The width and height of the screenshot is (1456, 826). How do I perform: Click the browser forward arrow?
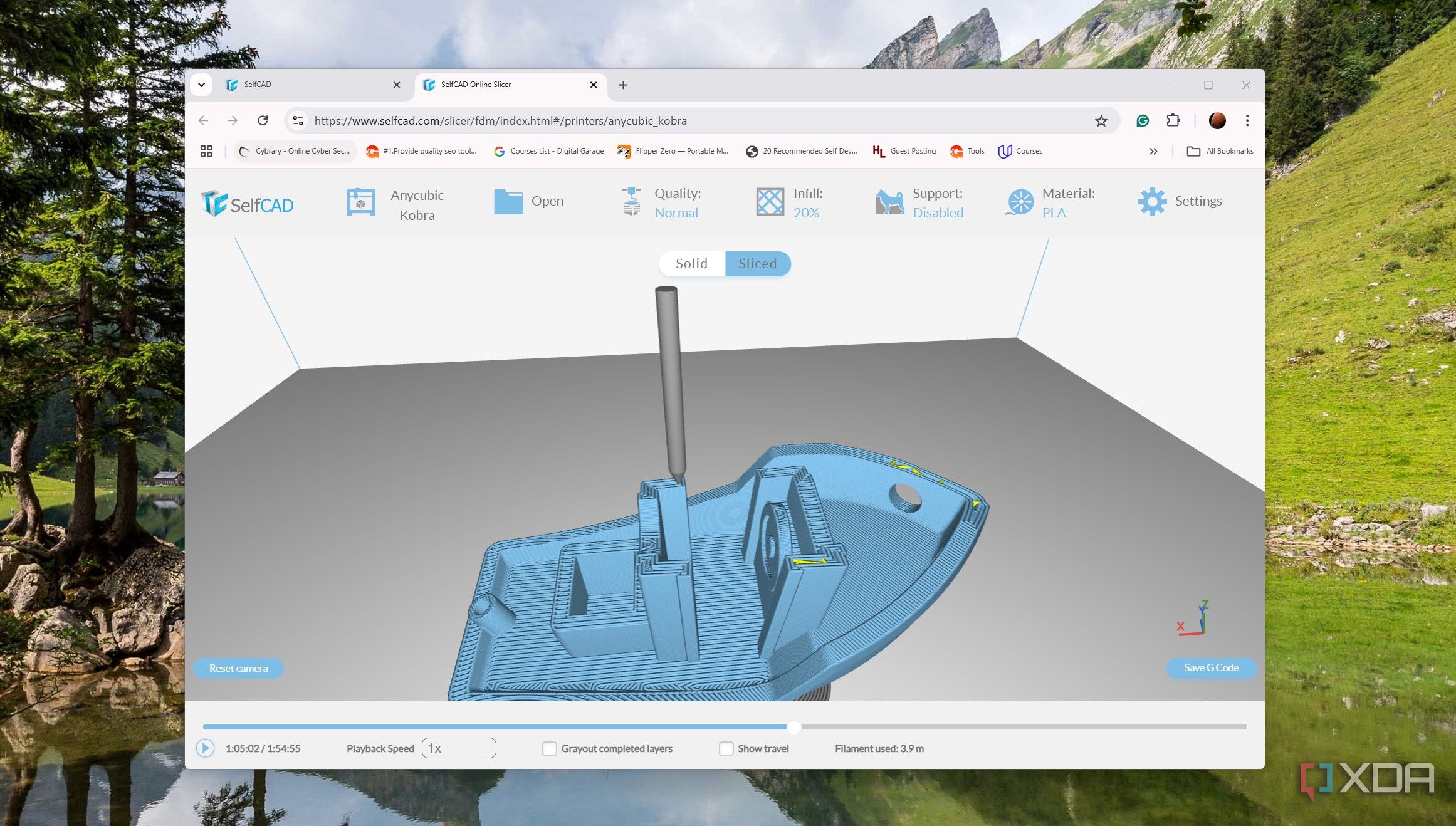pos(233,120)
